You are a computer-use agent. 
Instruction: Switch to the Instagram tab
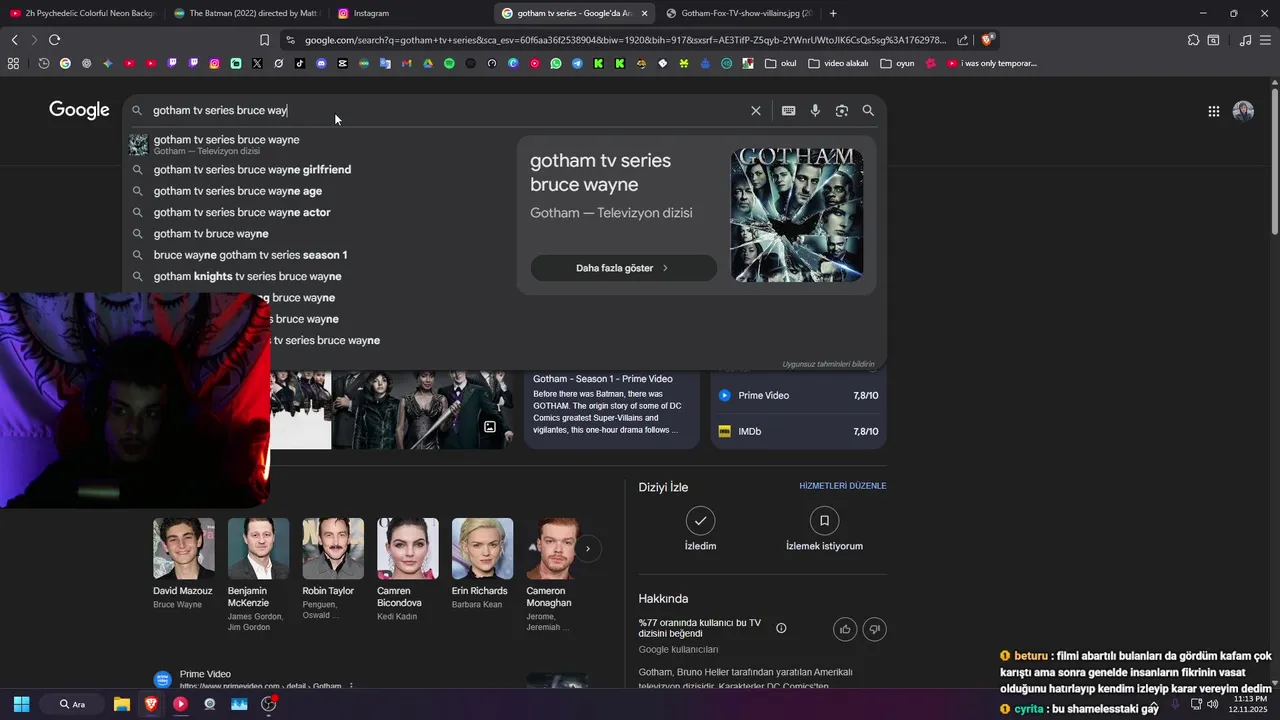(x=410, y=13)
